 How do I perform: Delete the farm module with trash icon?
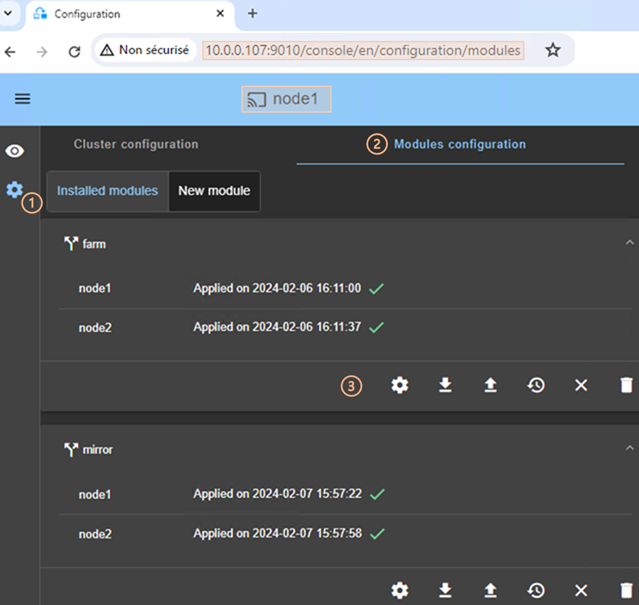coord(626,385)
